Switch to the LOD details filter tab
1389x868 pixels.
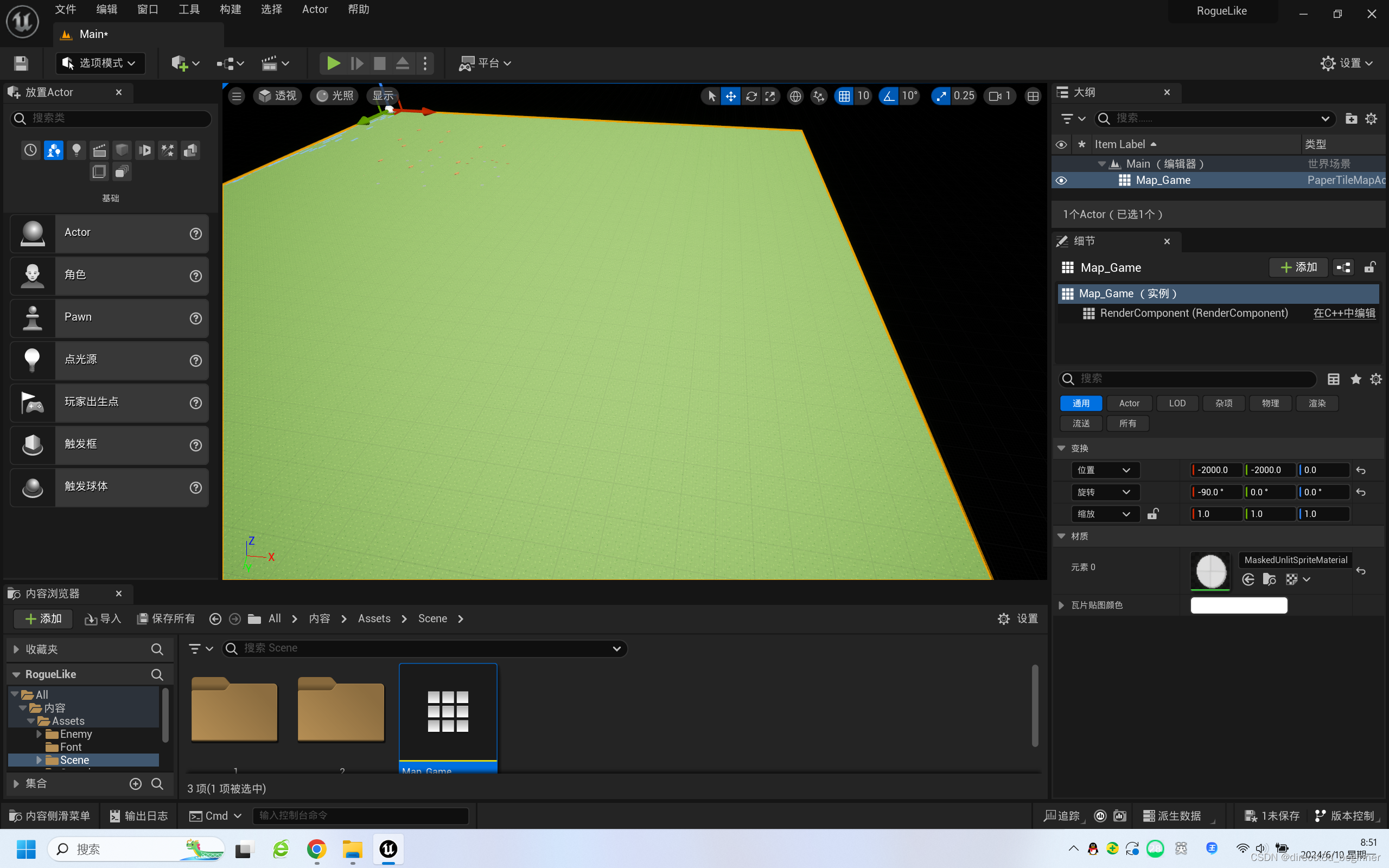tap(1177, 403)
